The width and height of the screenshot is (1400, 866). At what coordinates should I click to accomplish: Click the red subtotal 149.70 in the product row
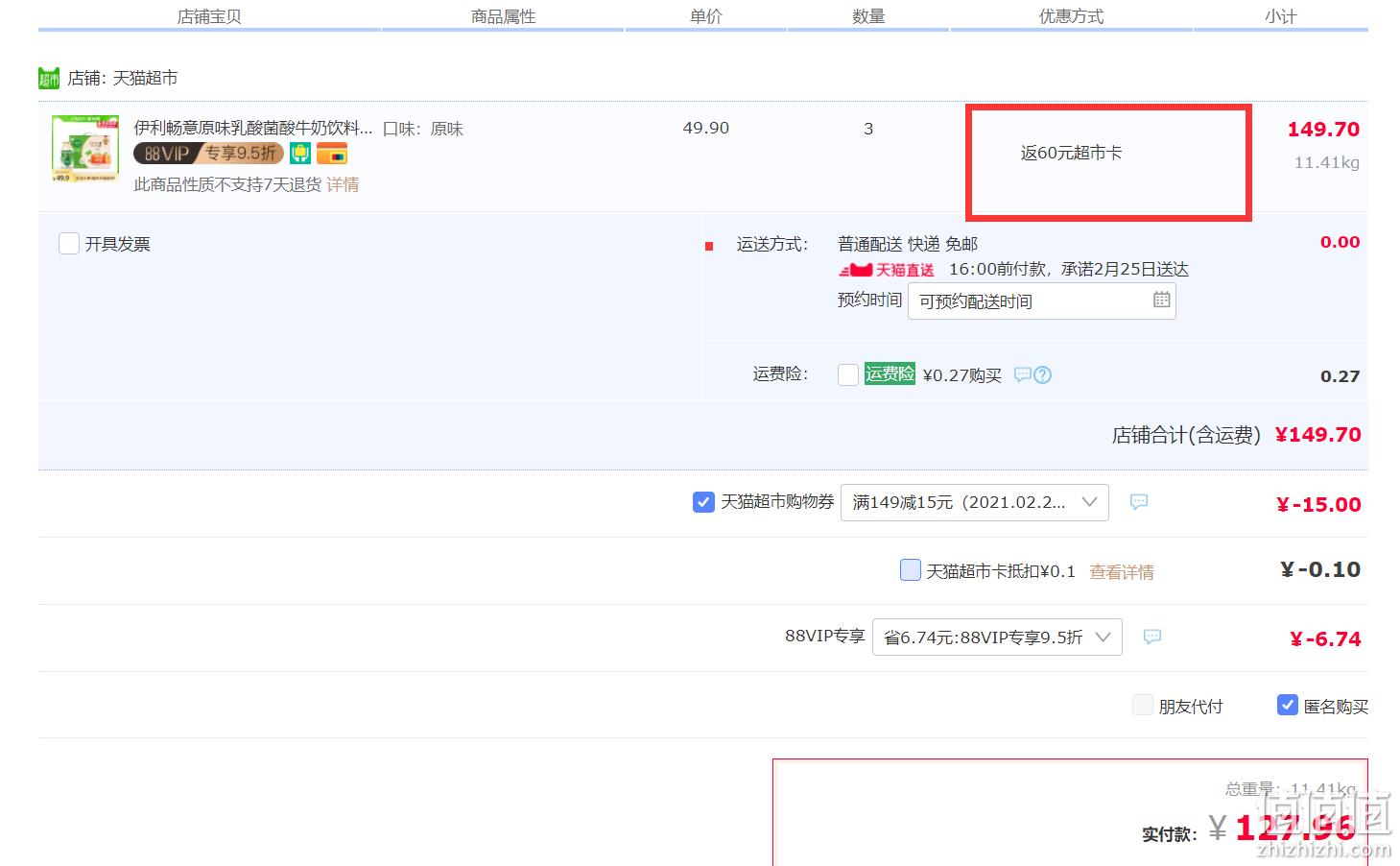pyautogui.click(x=1323, y=129)
